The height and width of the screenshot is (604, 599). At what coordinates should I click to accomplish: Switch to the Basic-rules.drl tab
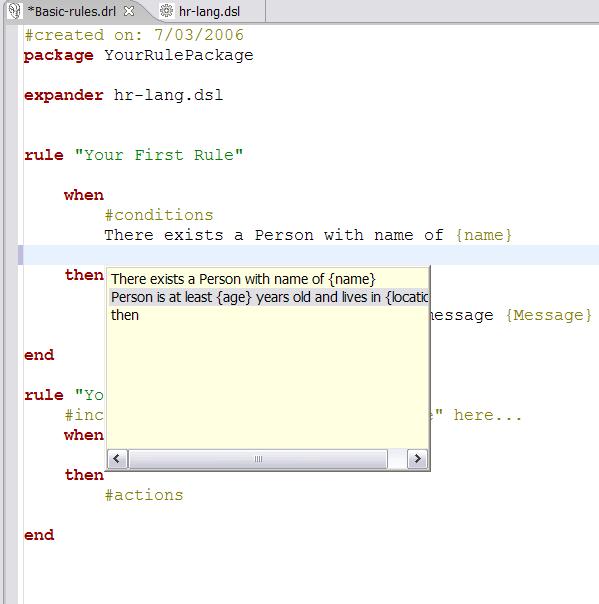pyautogui.click(x=72, y=12)
